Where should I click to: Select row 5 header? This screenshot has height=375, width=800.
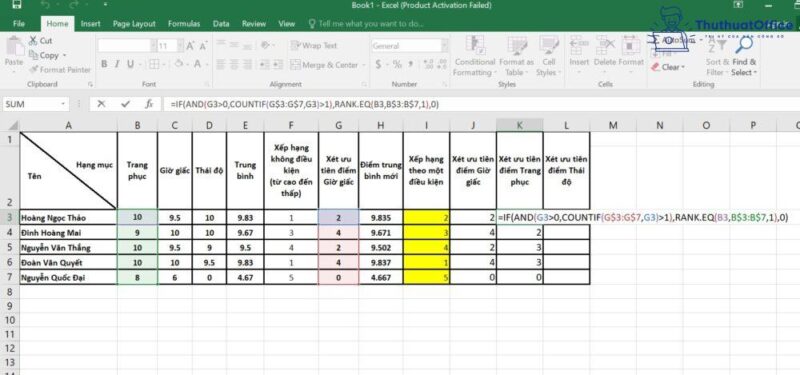(x=9, y=247)
